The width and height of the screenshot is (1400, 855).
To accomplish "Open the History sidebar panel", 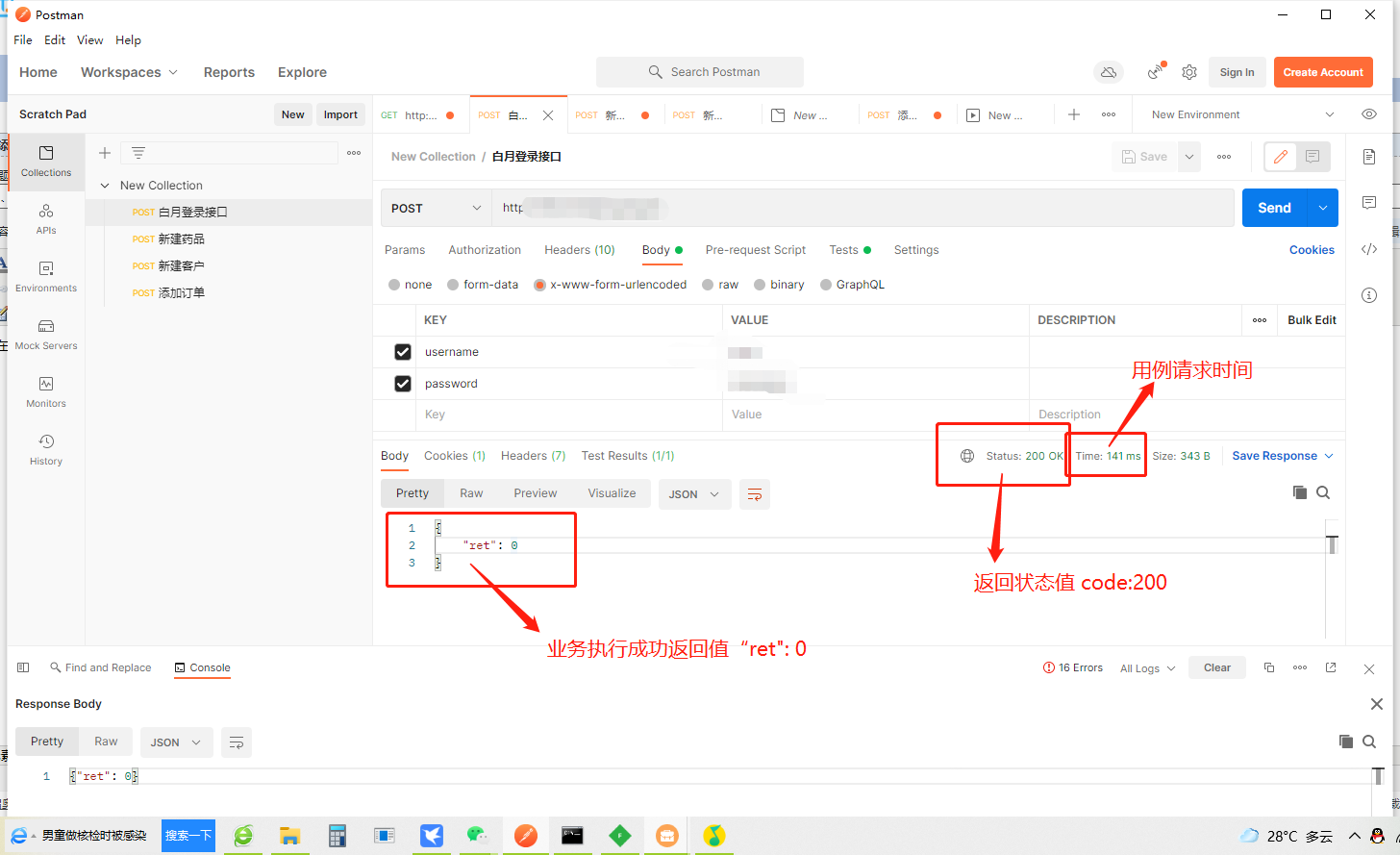I will point(46,450).
